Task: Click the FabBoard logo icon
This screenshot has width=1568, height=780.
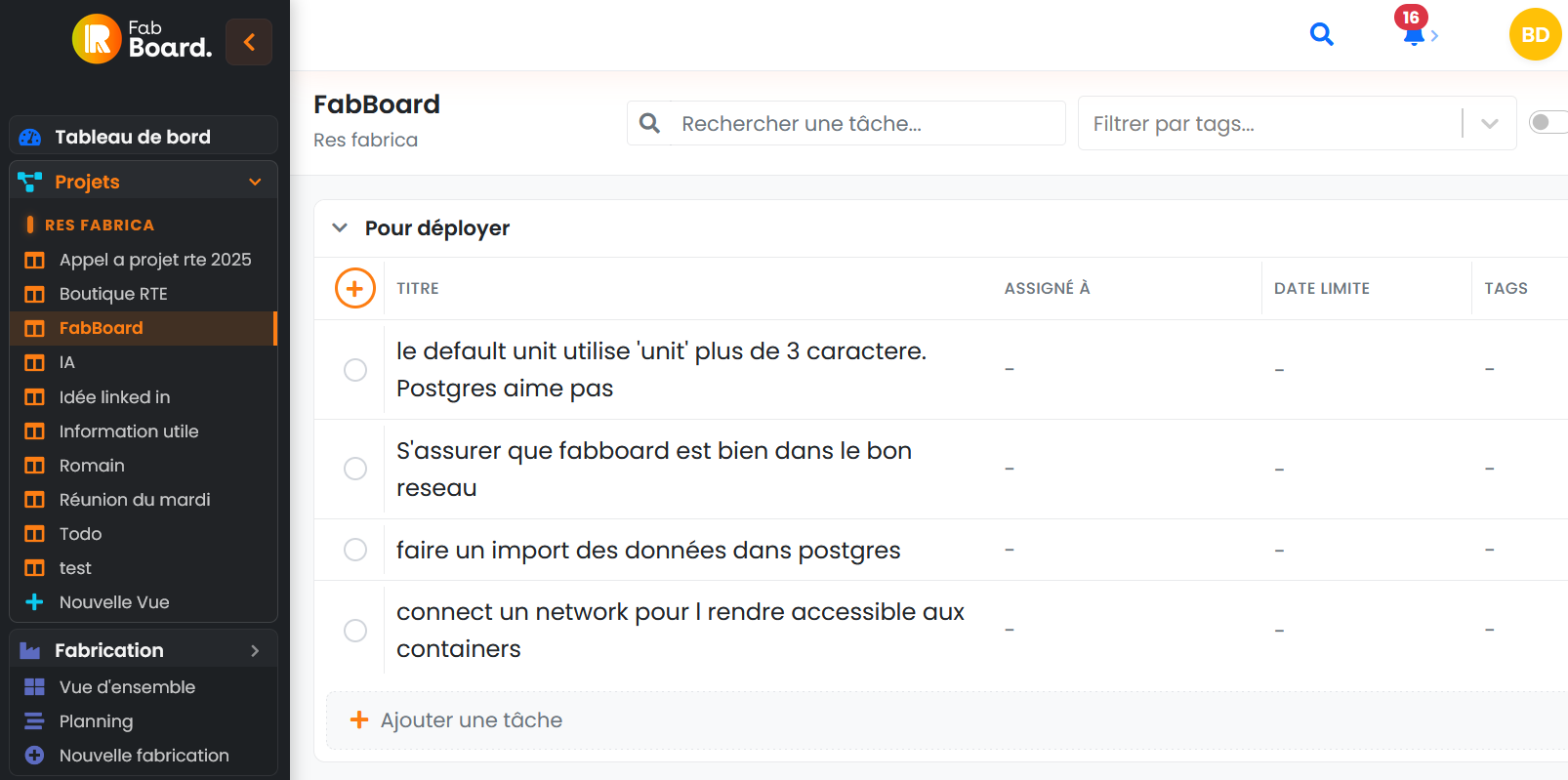Action: (95, 40)
